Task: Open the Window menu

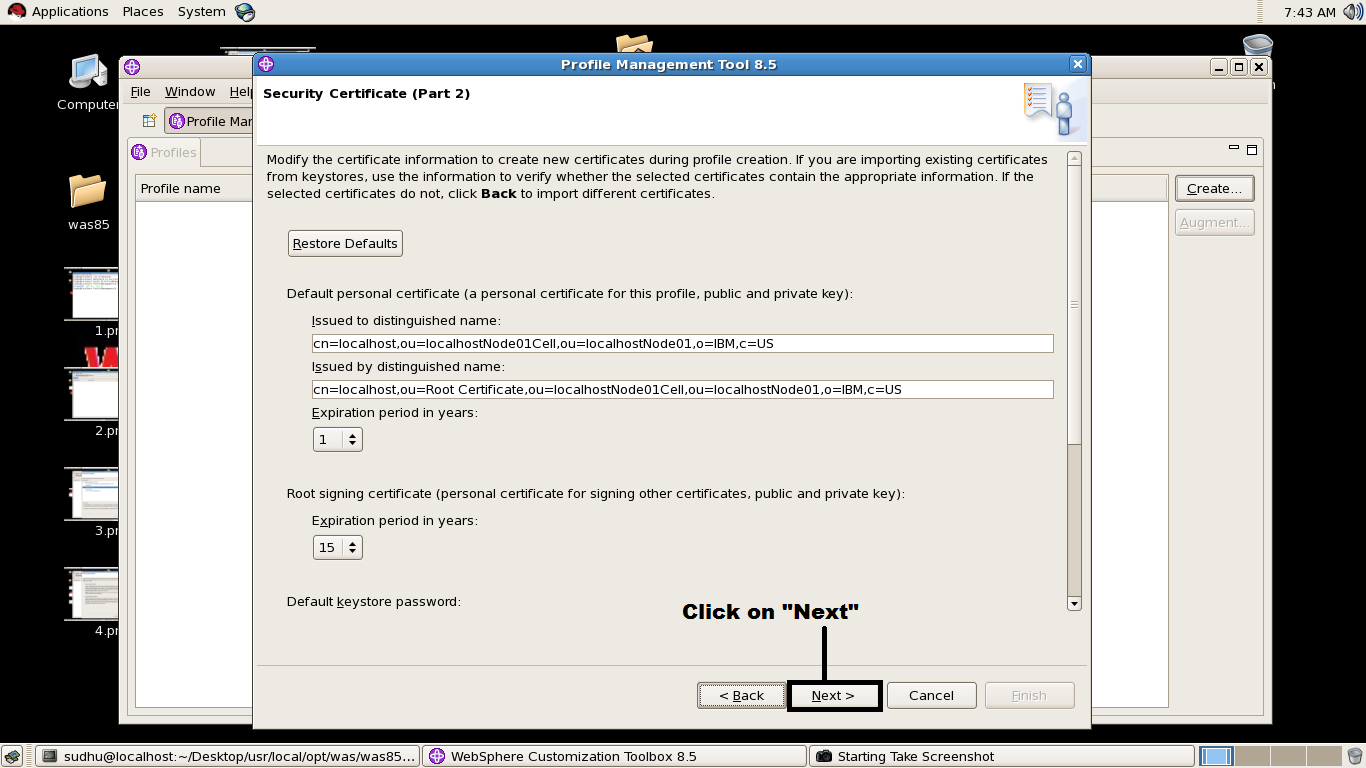Action: [x=189, y=91]
